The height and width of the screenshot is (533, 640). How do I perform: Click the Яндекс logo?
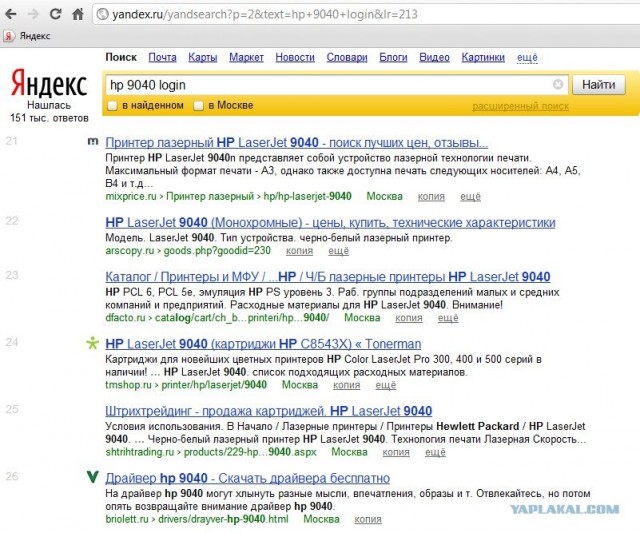tap(49, 84)
